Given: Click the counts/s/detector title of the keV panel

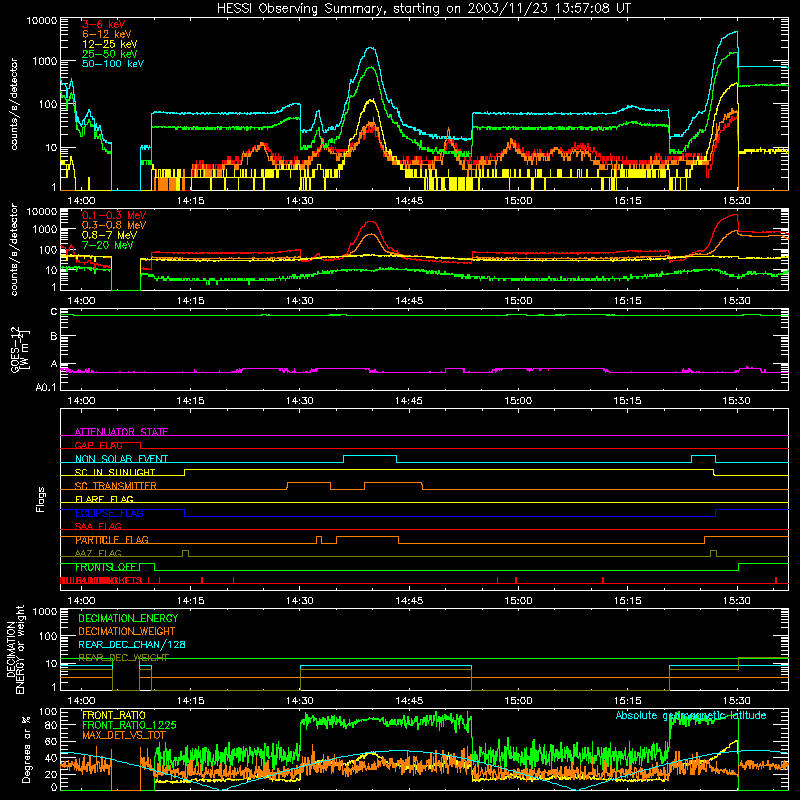Looking at the screenshot, I should 14,104.
